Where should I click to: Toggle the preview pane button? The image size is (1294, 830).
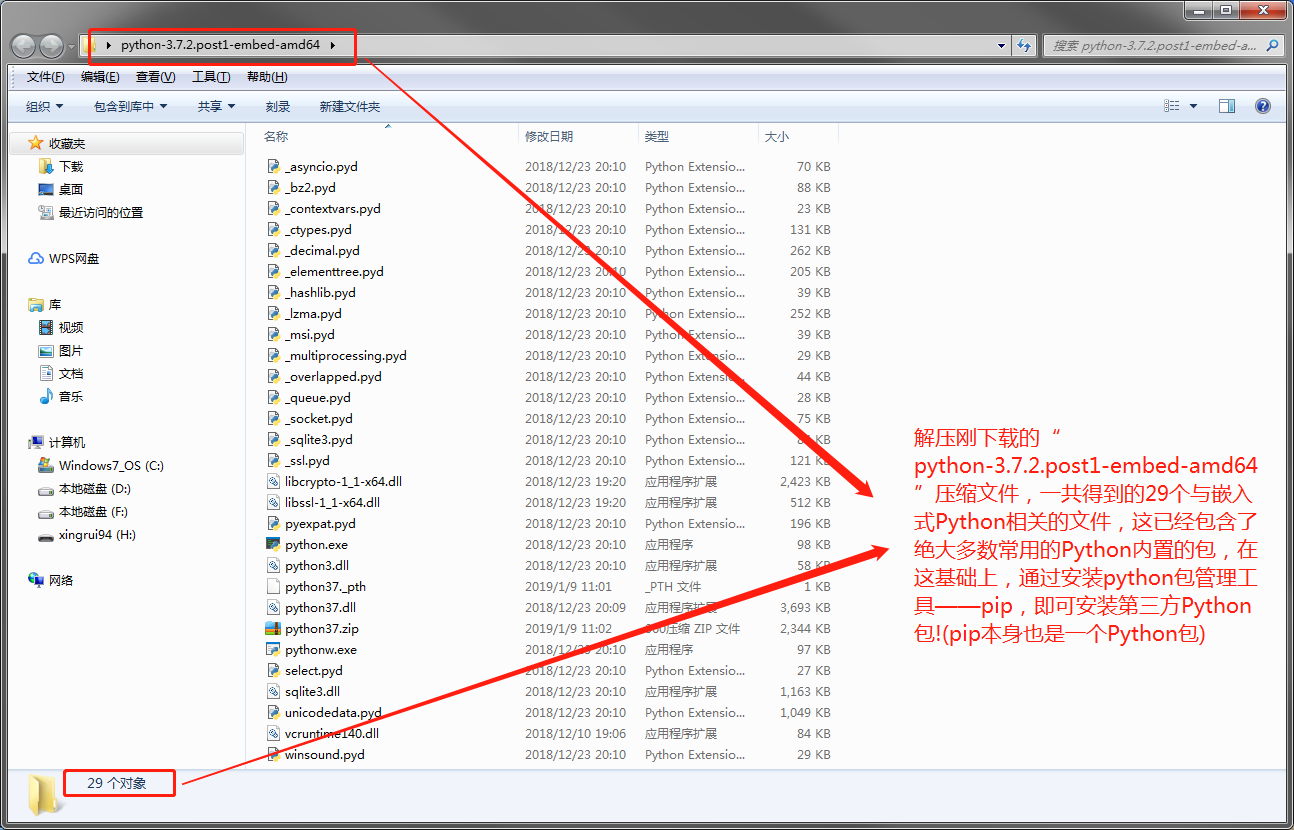1228,105
